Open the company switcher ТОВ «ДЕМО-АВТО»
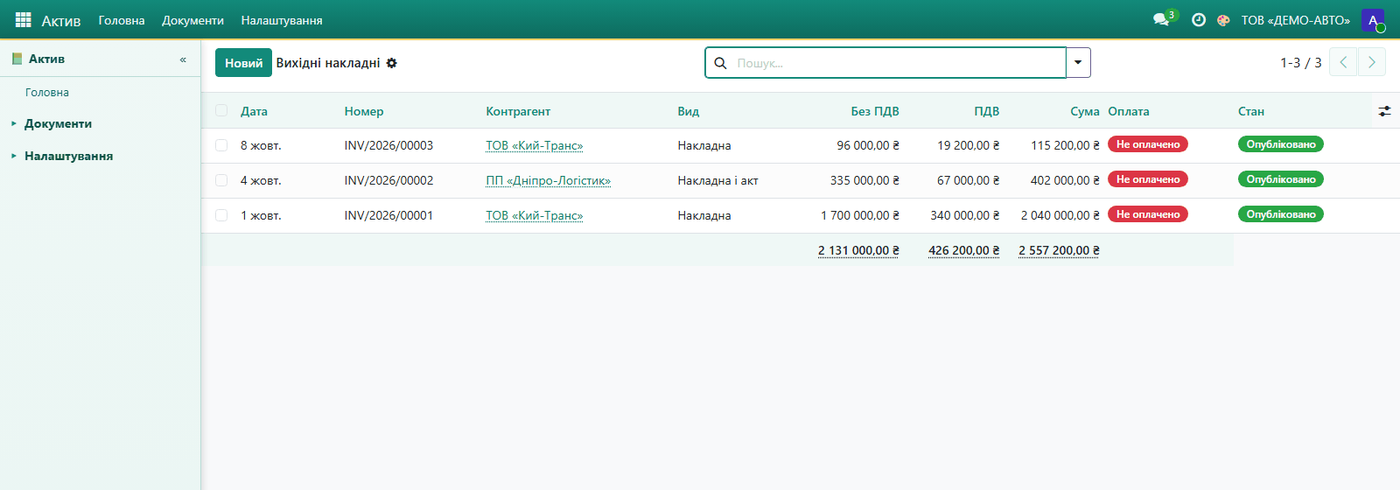Viewport: 1400px width, 490px height. pos(1295,20)
